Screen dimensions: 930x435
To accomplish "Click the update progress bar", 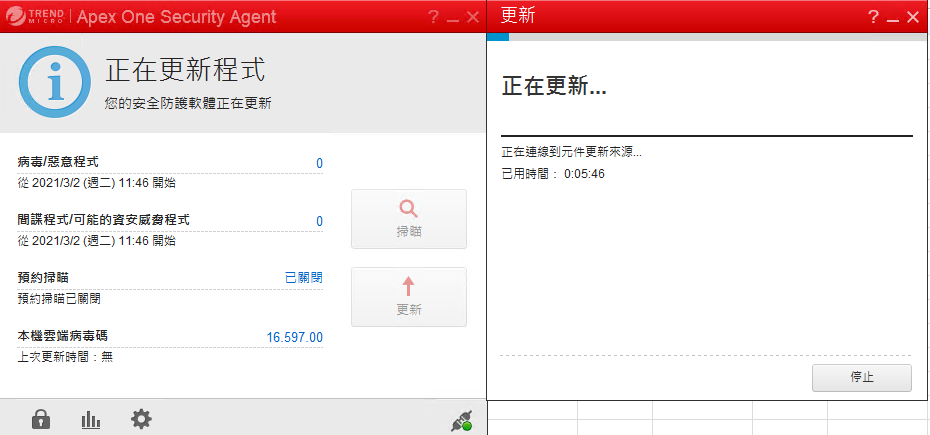I will 707,37.
